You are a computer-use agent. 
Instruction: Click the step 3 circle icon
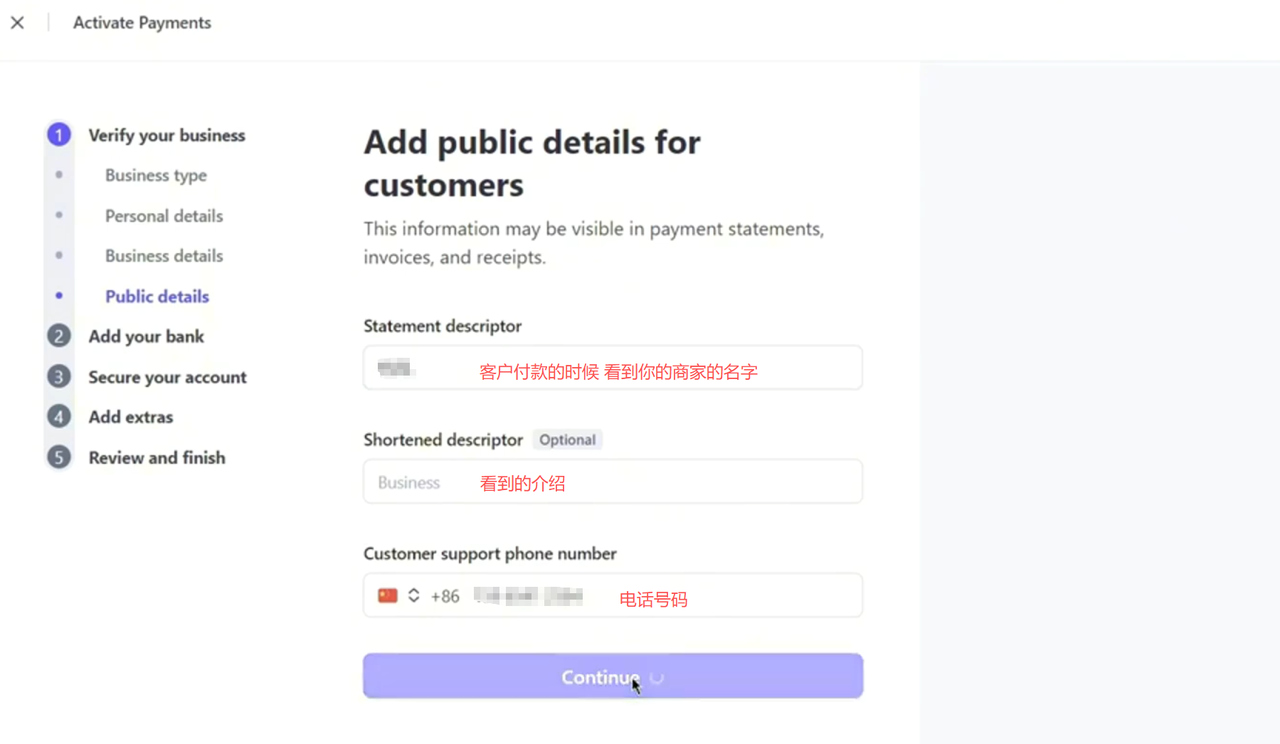click(x=59, y=377)
